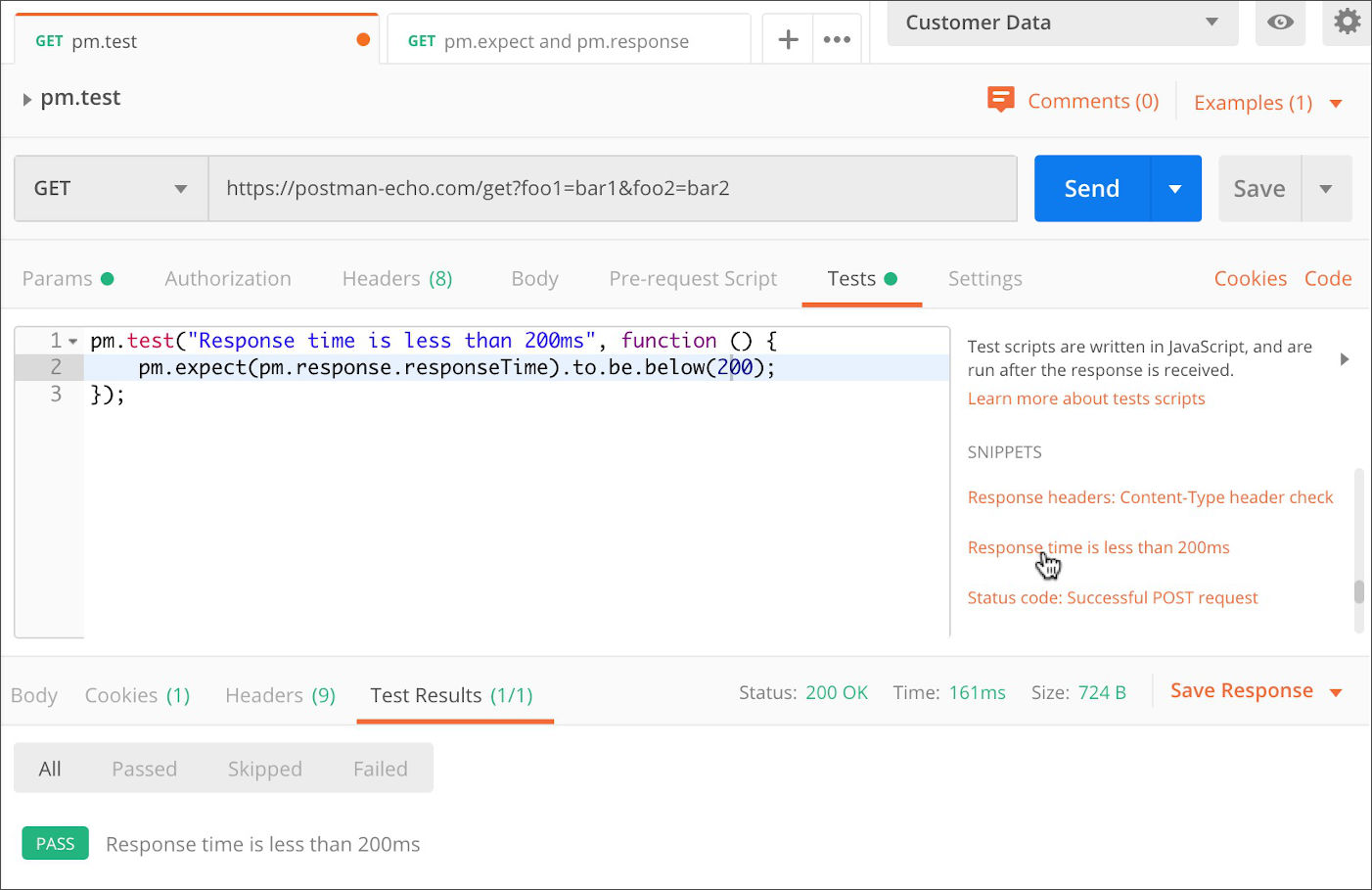Select the Tests tab
This screenshot has width=1372, height=890.
point(861,279)
